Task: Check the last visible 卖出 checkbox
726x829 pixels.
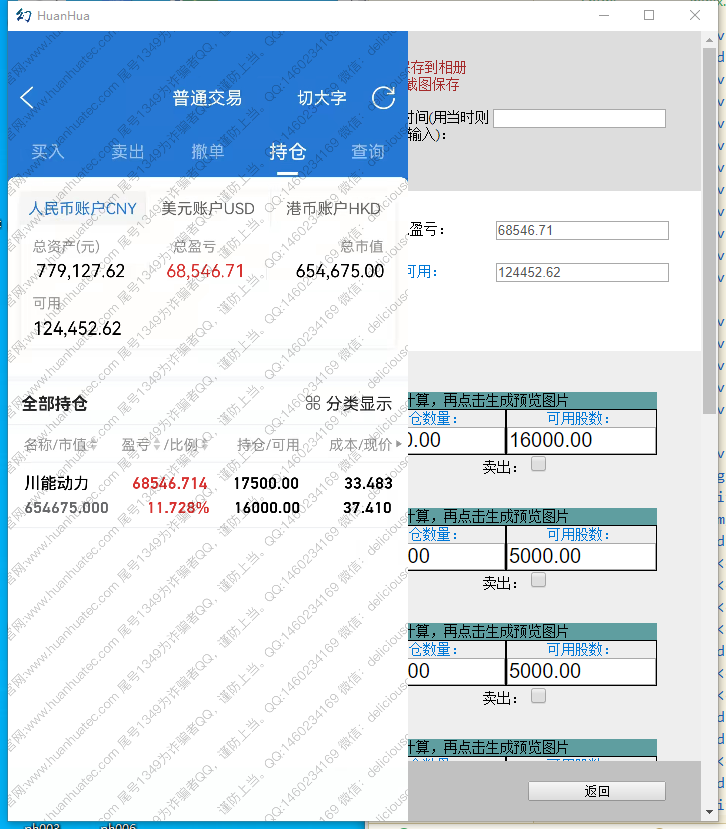Action: click(538, 696)
